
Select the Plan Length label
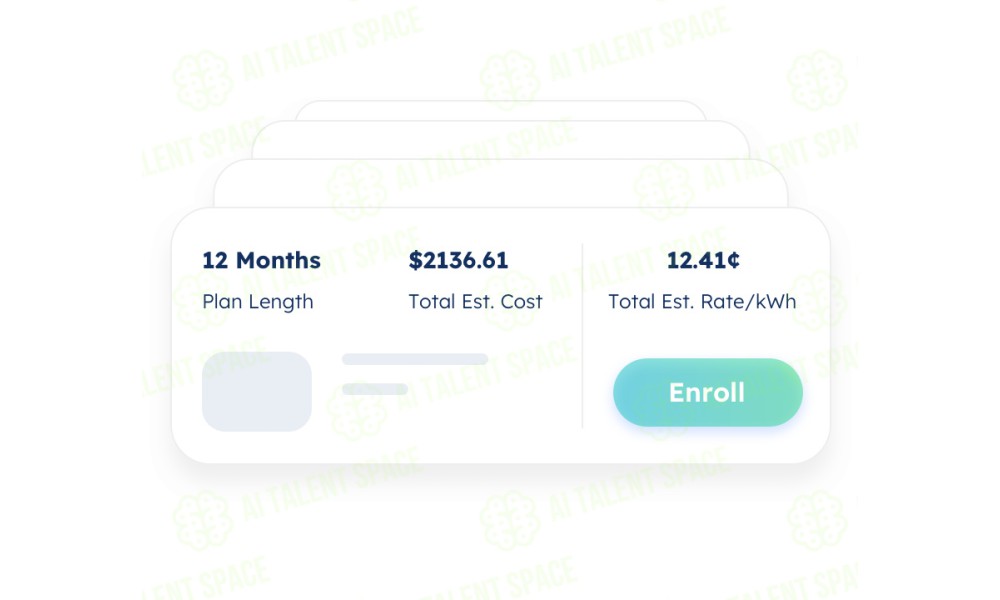click(258, 302)
